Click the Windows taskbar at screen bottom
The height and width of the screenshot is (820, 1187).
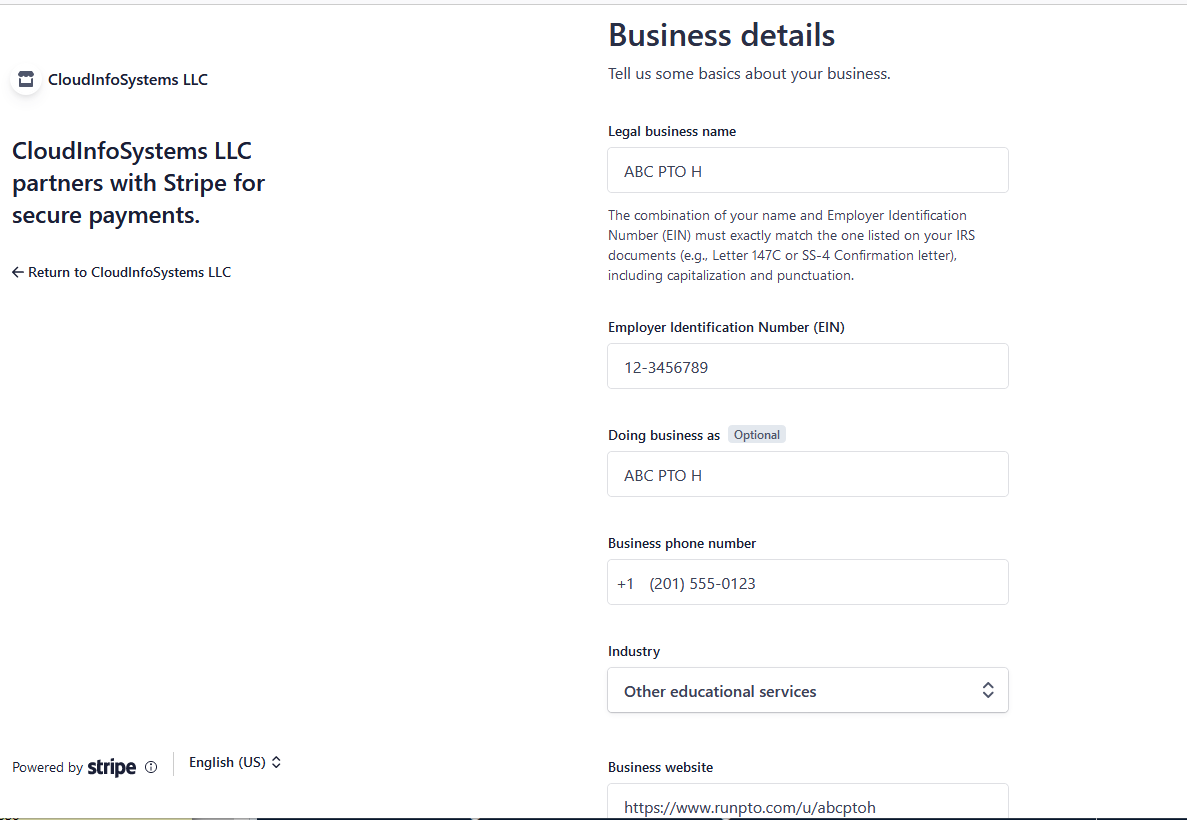tap(593, 817)
